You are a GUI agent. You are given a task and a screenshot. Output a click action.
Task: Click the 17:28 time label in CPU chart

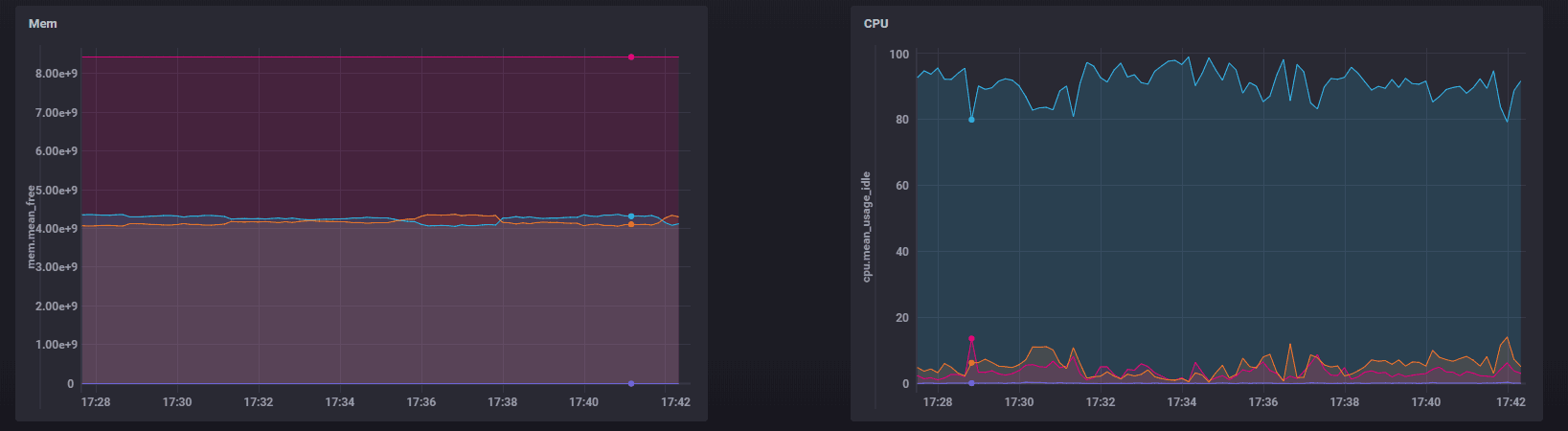click(x=938, y=402)
